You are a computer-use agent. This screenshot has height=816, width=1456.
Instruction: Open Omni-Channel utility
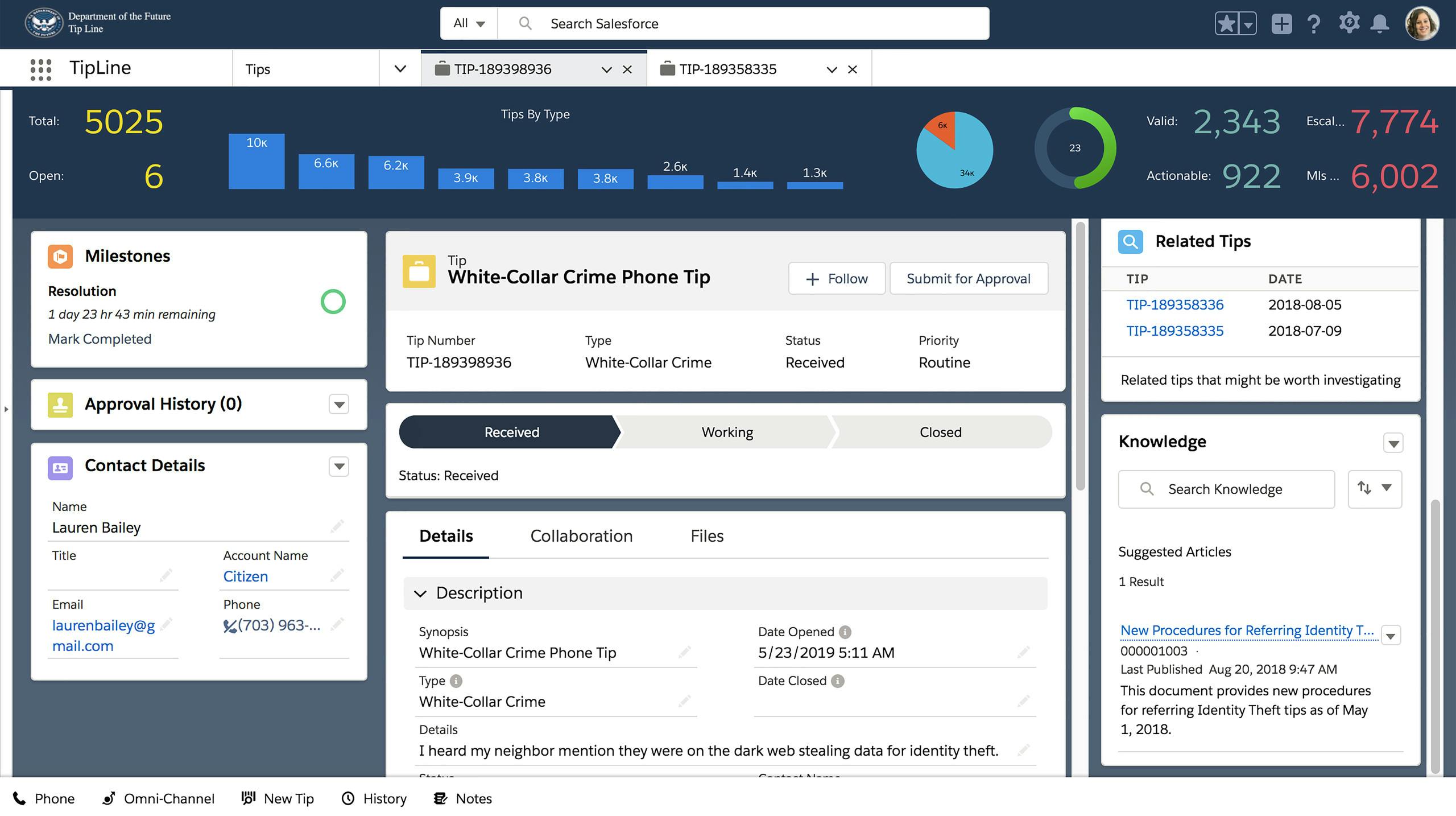point(158,798)
